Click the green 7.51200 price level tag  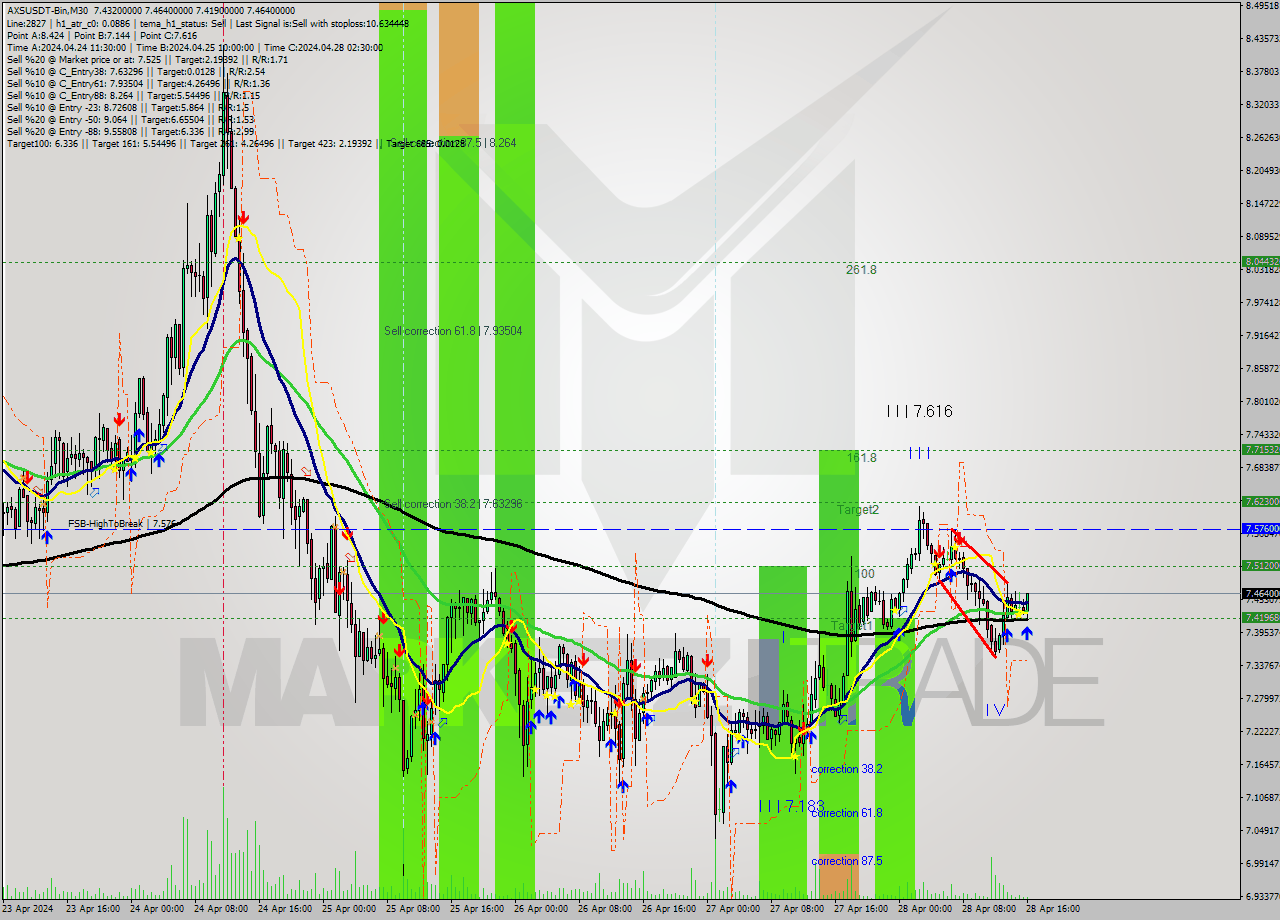(x=1260, y=565)
